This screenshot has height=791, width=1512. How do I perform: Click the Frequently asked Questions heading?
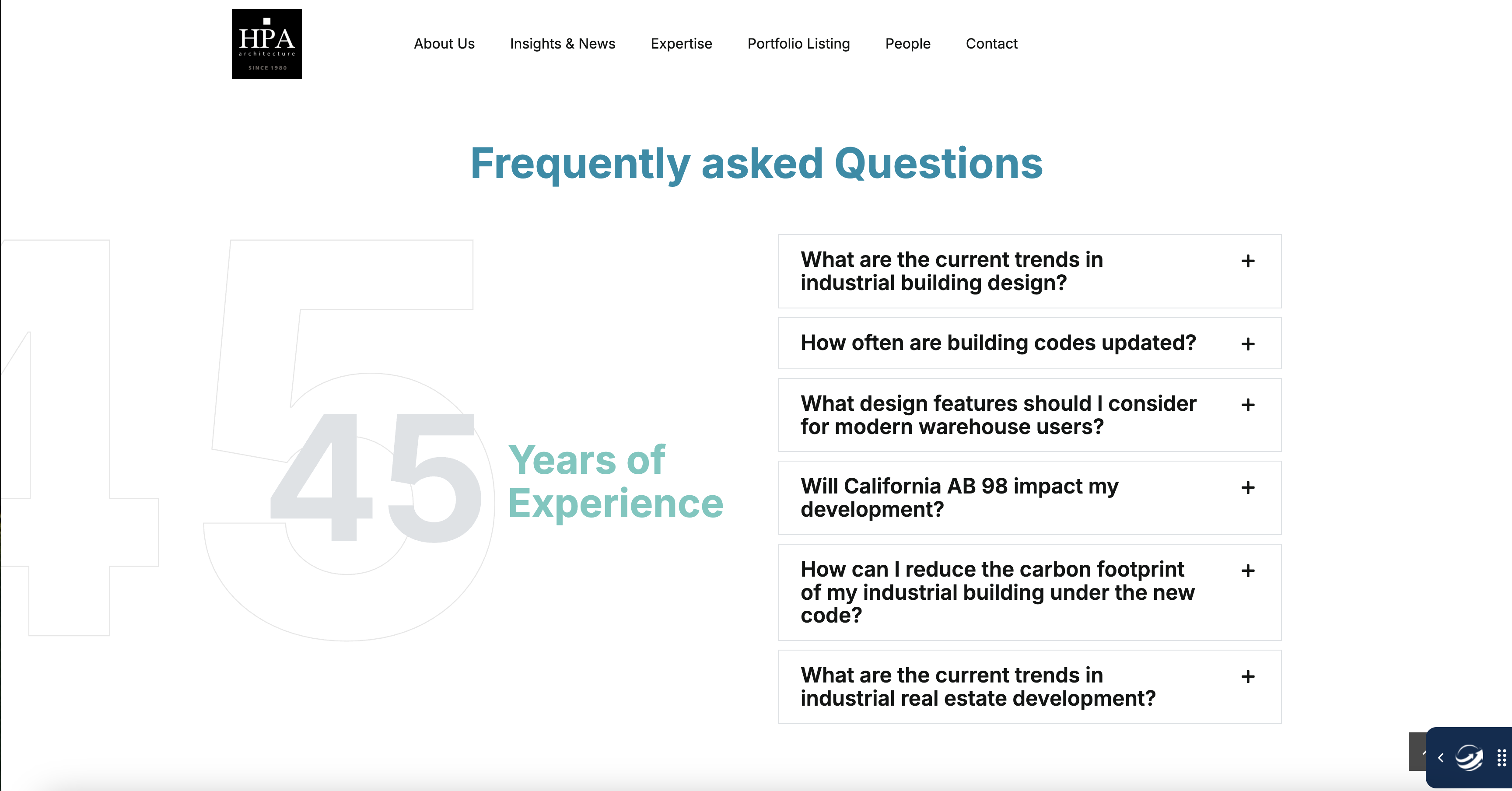coord(756,164)
